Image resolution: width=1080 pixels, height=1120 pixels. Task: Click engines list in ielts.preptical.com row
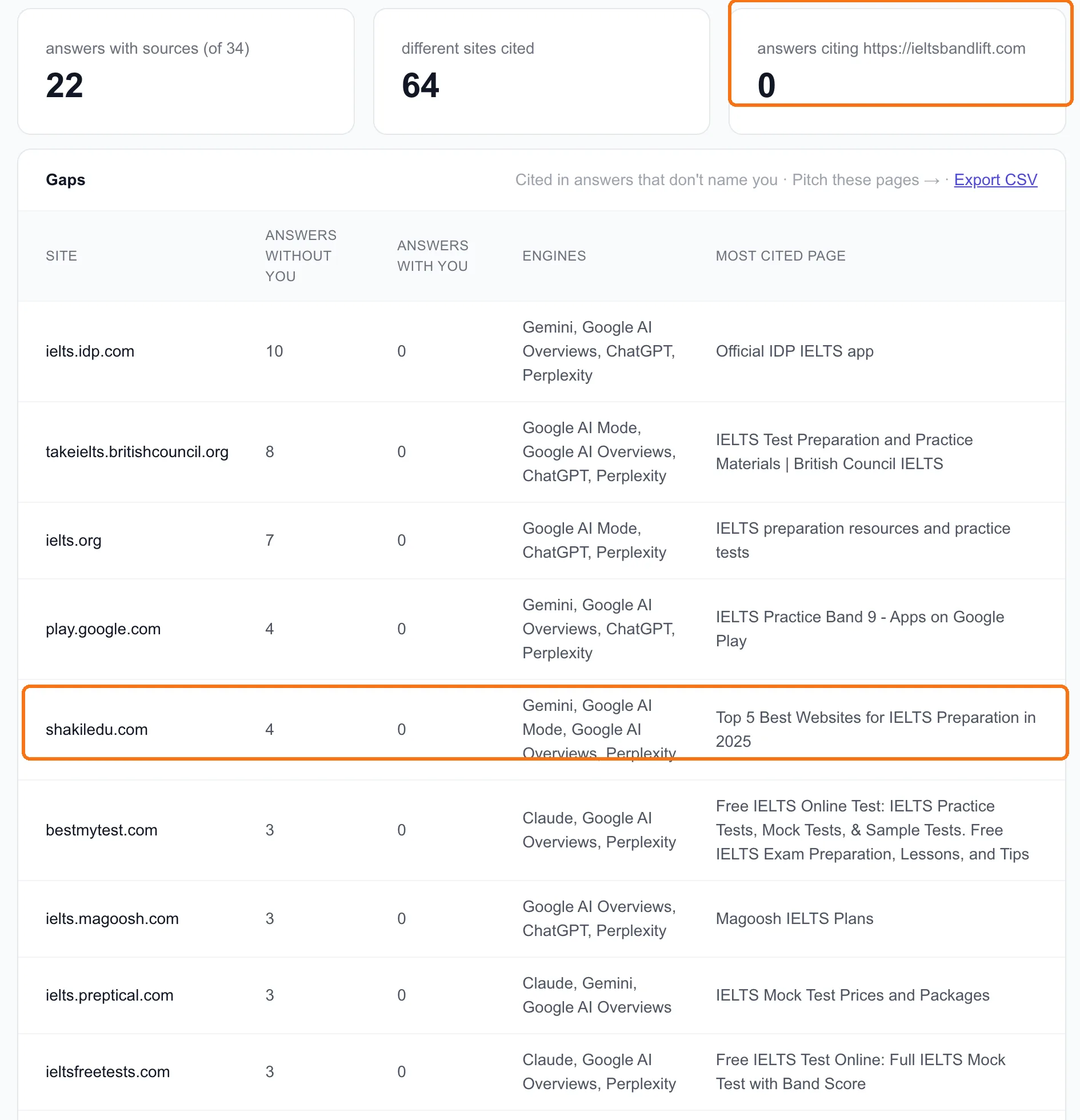tap(597, 995)
